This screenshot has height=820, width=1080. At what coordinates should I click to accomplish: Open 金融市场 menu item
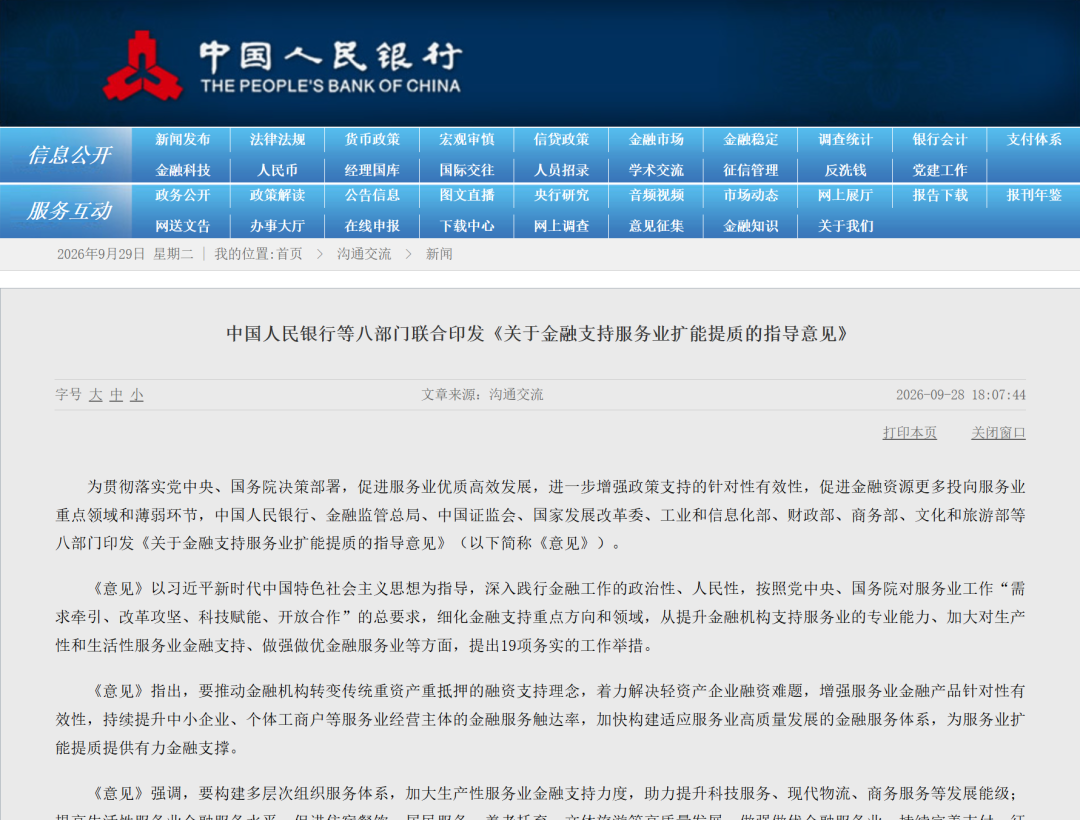pyautogui.click(x=656, y=140)
